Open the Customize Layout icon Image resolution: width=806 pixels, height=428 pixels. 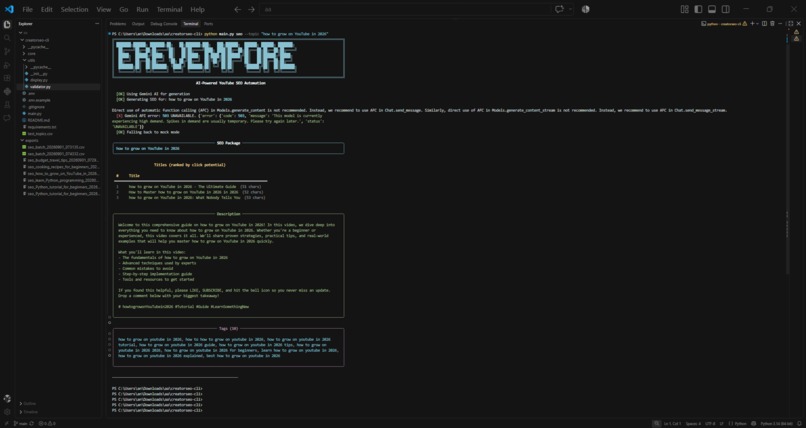click(685, 9)
